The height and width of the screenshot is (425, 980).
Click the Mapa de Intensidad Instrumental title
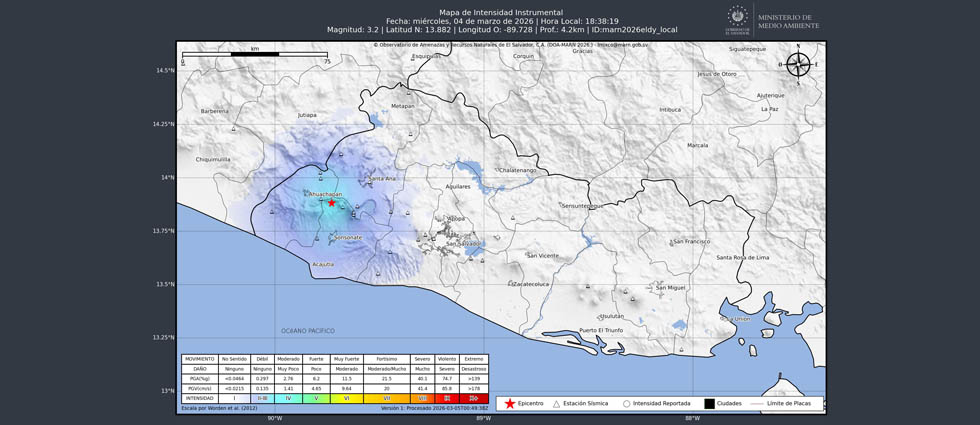click(x=501, y=12)
